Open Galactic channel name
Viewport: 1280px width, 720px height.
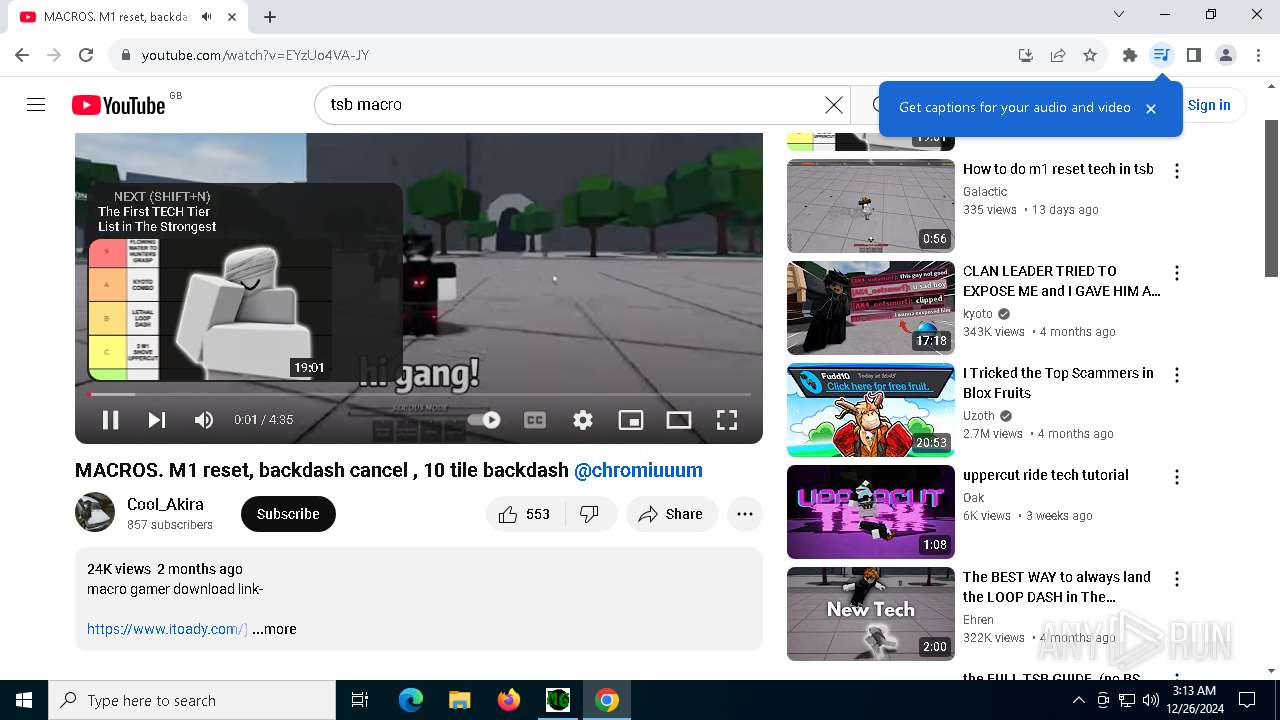[985, 191]
